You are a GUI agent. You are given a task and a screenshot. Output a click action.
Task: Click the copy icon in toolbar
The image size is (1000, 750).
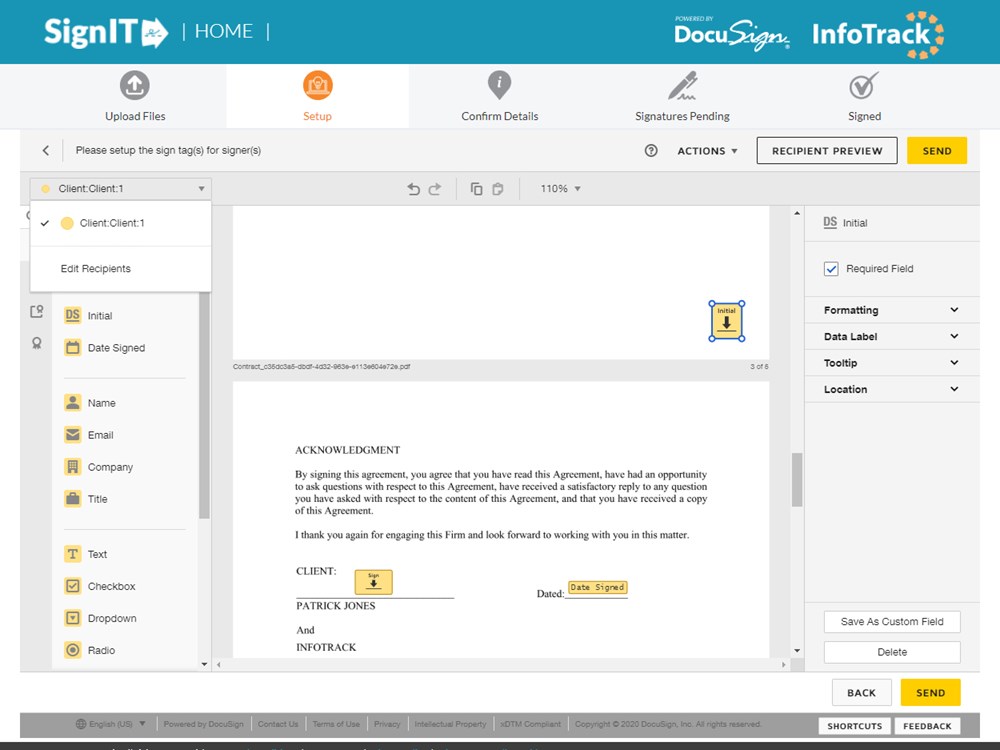(x=476, y=189)
